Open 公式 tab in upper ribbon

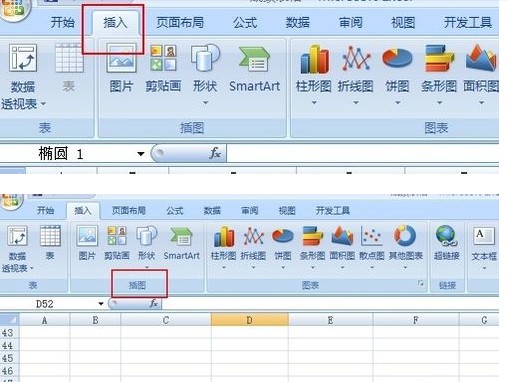tap(245, 22)
